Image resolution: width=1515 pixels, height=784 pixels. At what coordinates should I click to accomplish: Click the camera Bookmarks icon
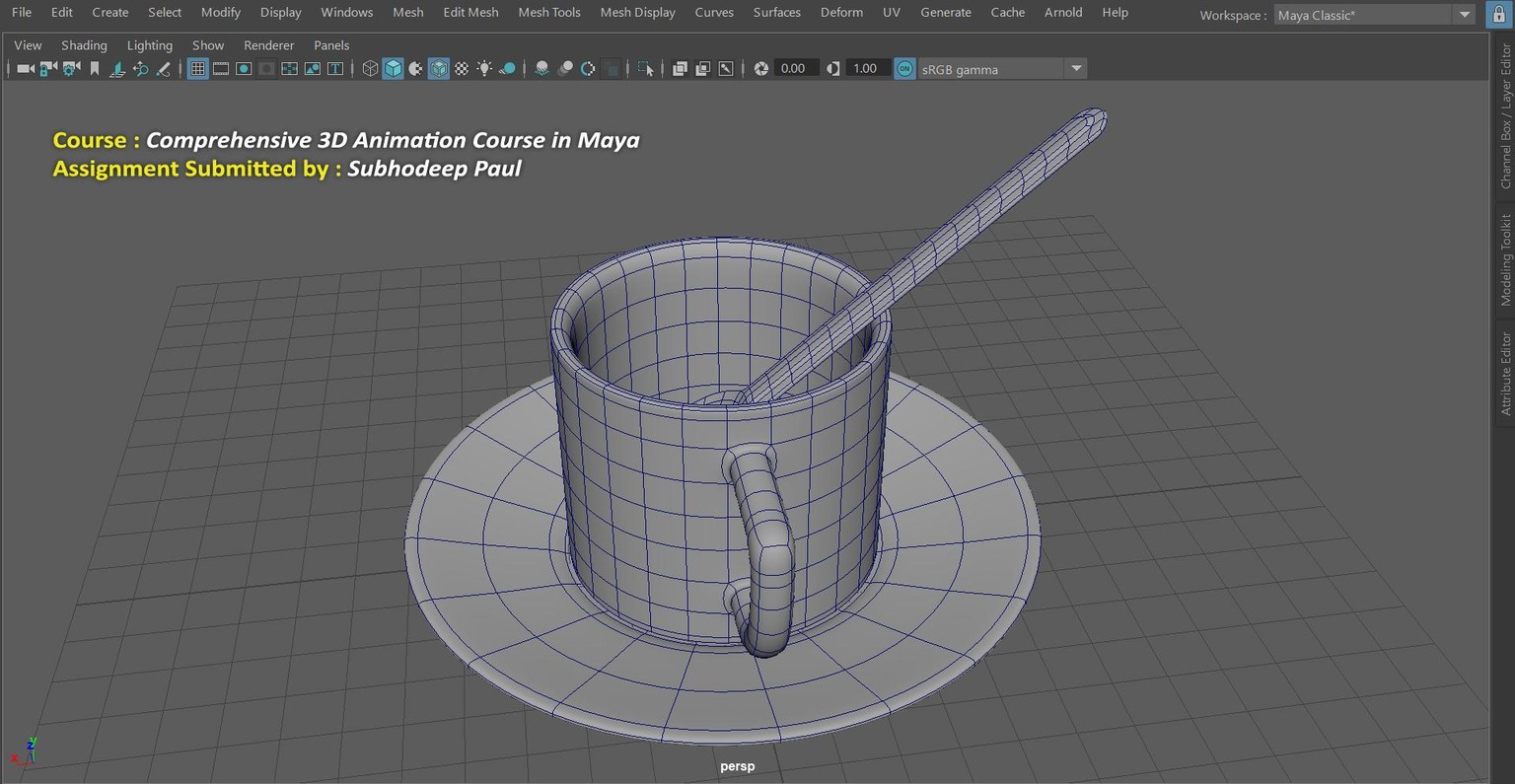point(95,69)
